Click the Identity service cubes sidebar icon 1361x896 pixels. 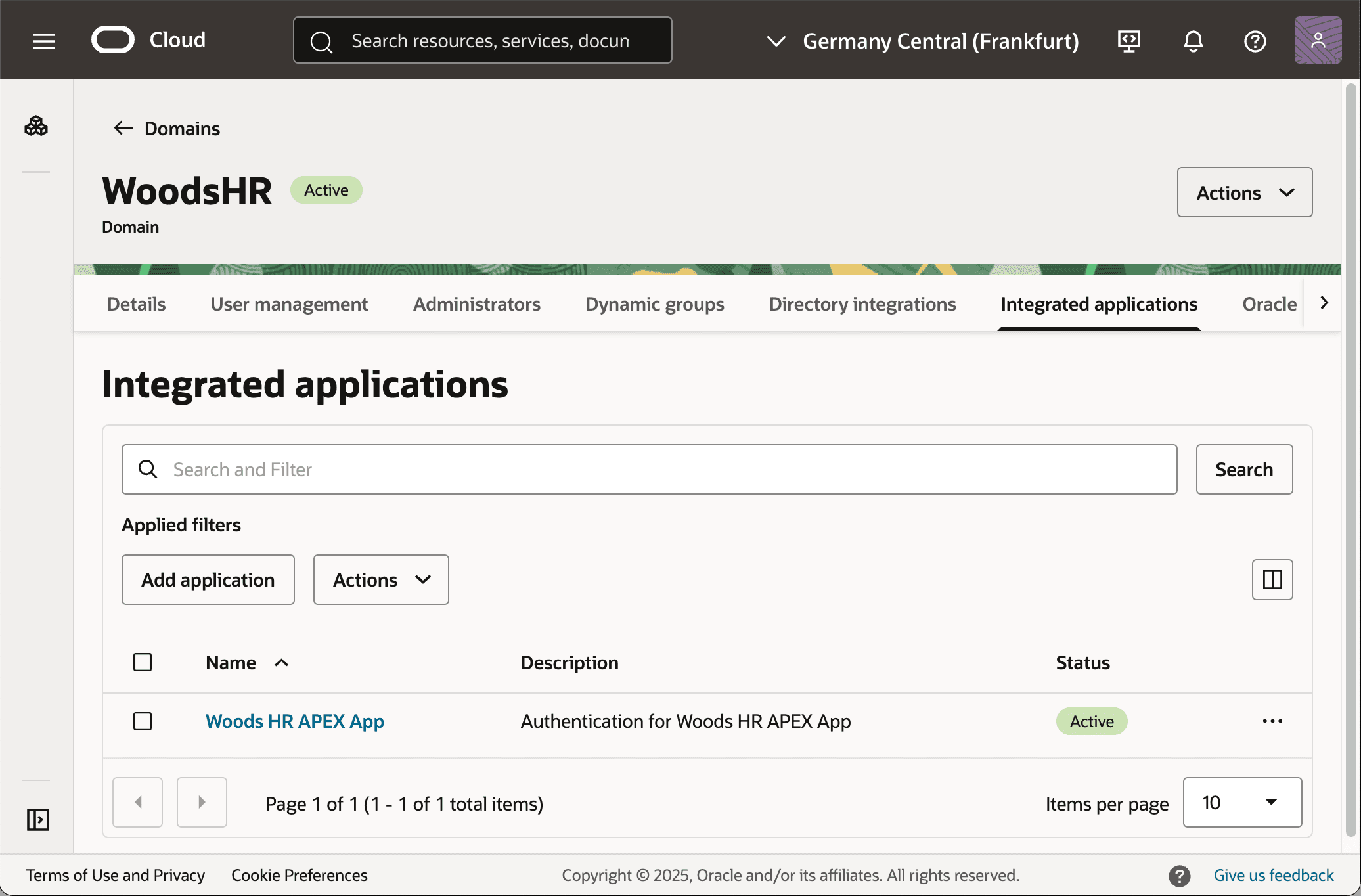[36, 125]
